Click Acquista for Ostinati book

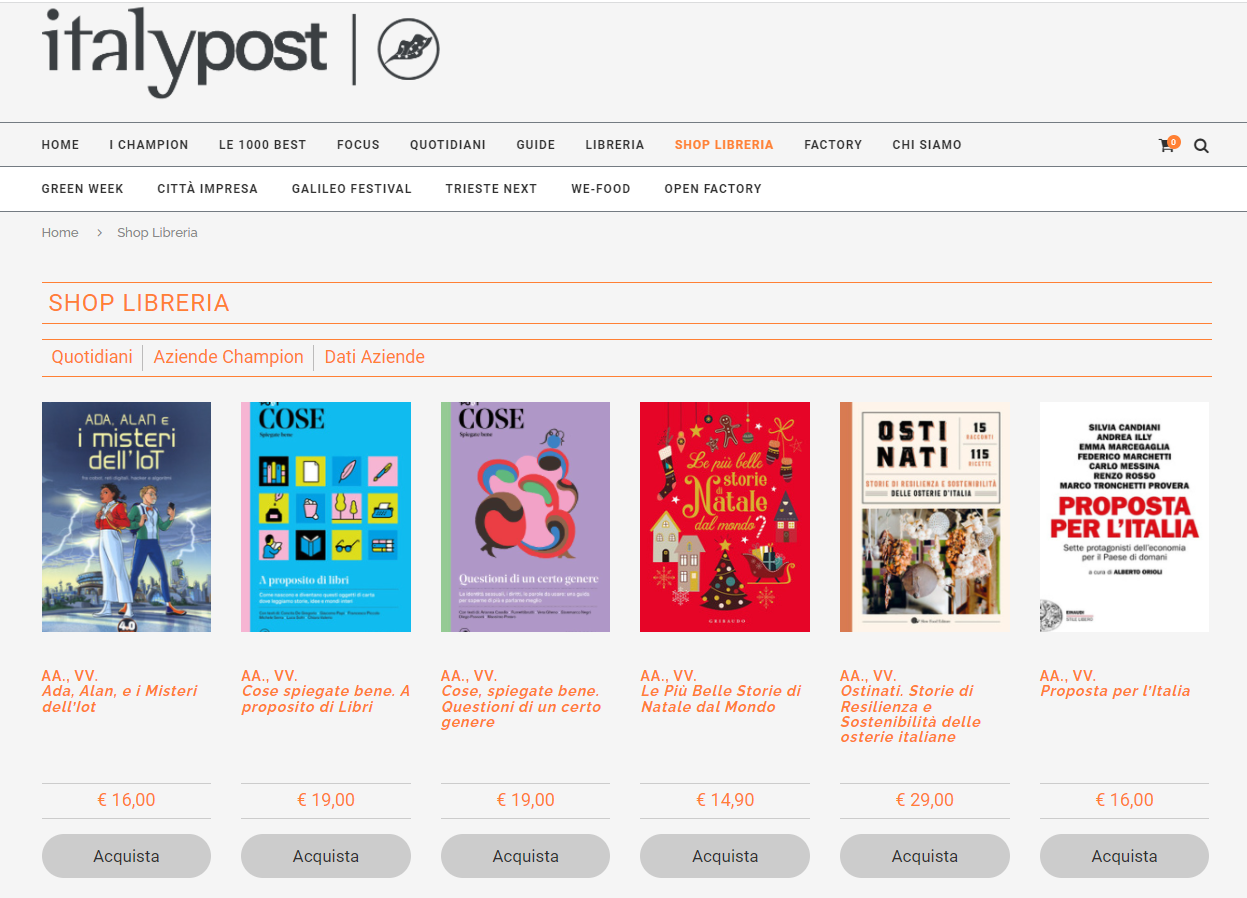(x=925, y=856)
